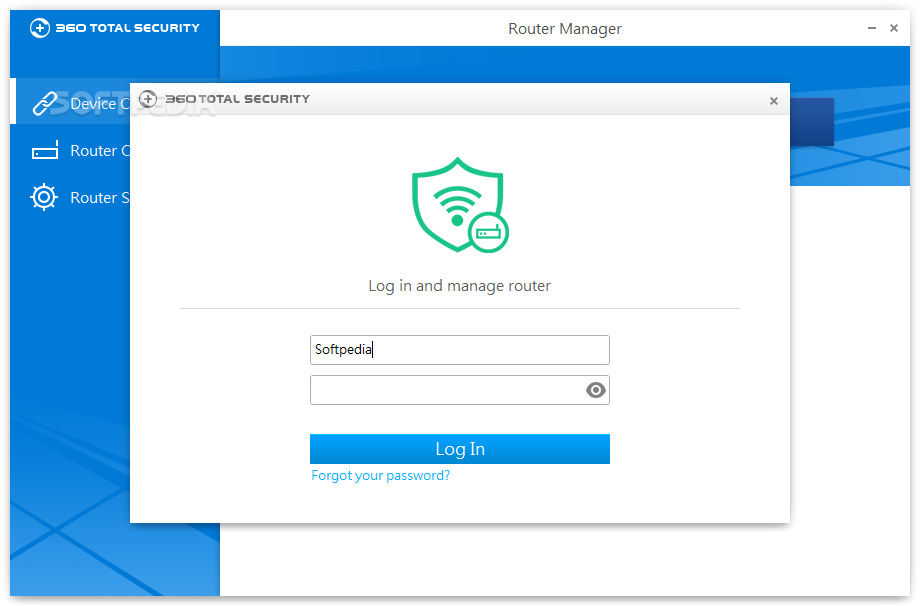Click the Router Manager title text
Image resolution: width=920 pixels, height=606 pixels.
coord(564,29)
